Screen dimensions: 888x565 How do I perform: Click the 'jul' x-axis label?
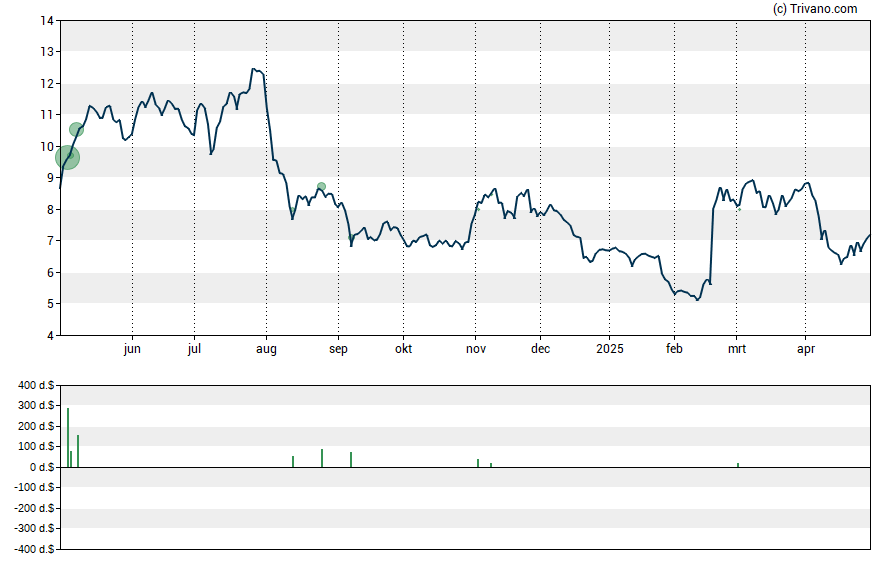194,349
